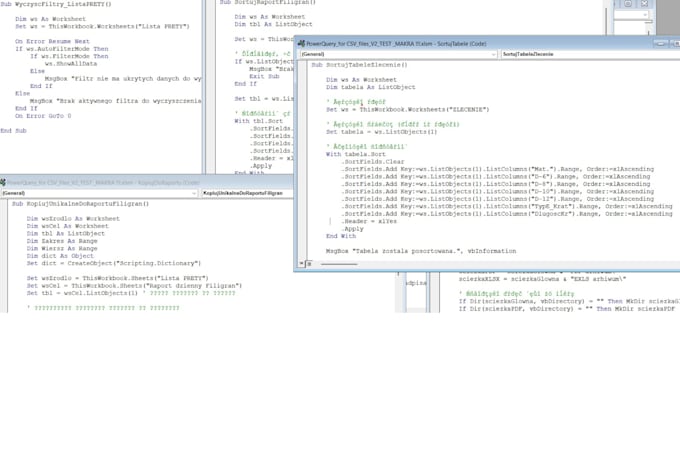Image resolution: width=680 pixels, height=459 pixels.
Task: Click the sciezkaXLSX assignment line in bottom-right window
Action: (543, 279)
